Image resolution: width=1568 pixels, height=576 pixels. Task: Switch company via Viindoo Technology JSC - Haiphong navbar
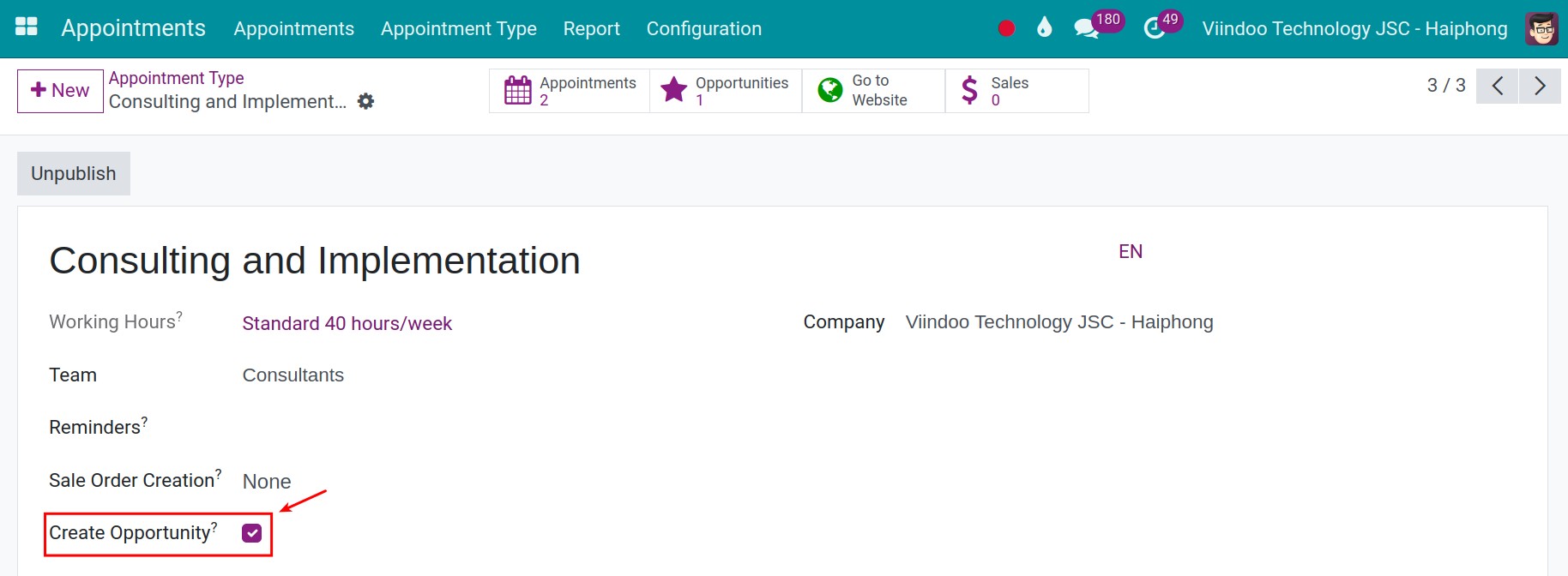tap(1354, 28)
